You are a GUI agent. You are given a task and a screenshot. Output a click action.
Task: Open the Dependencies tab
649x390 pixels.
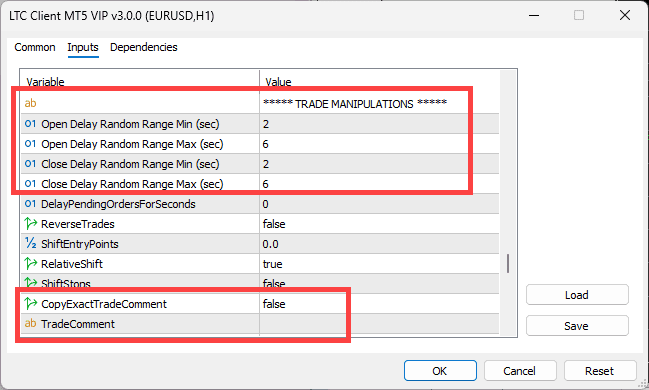pos(144,47)
